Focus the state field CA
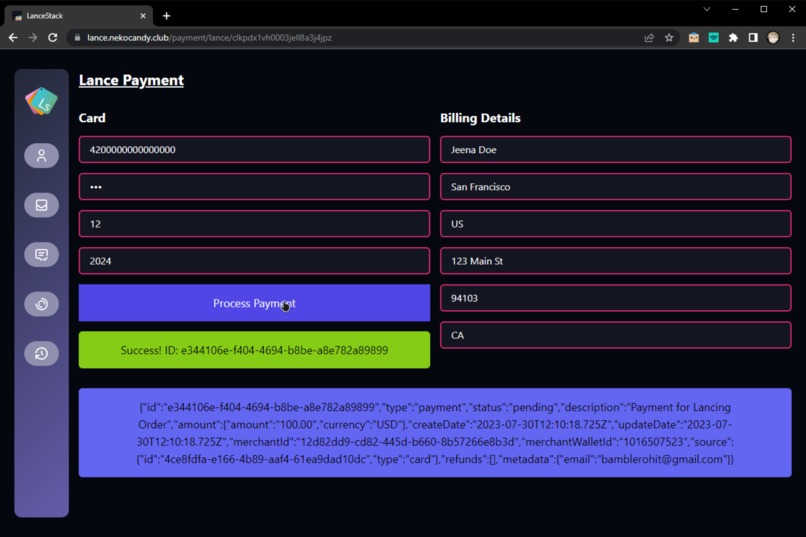This screenshot has height=537, width=806. tap(616, 335)
